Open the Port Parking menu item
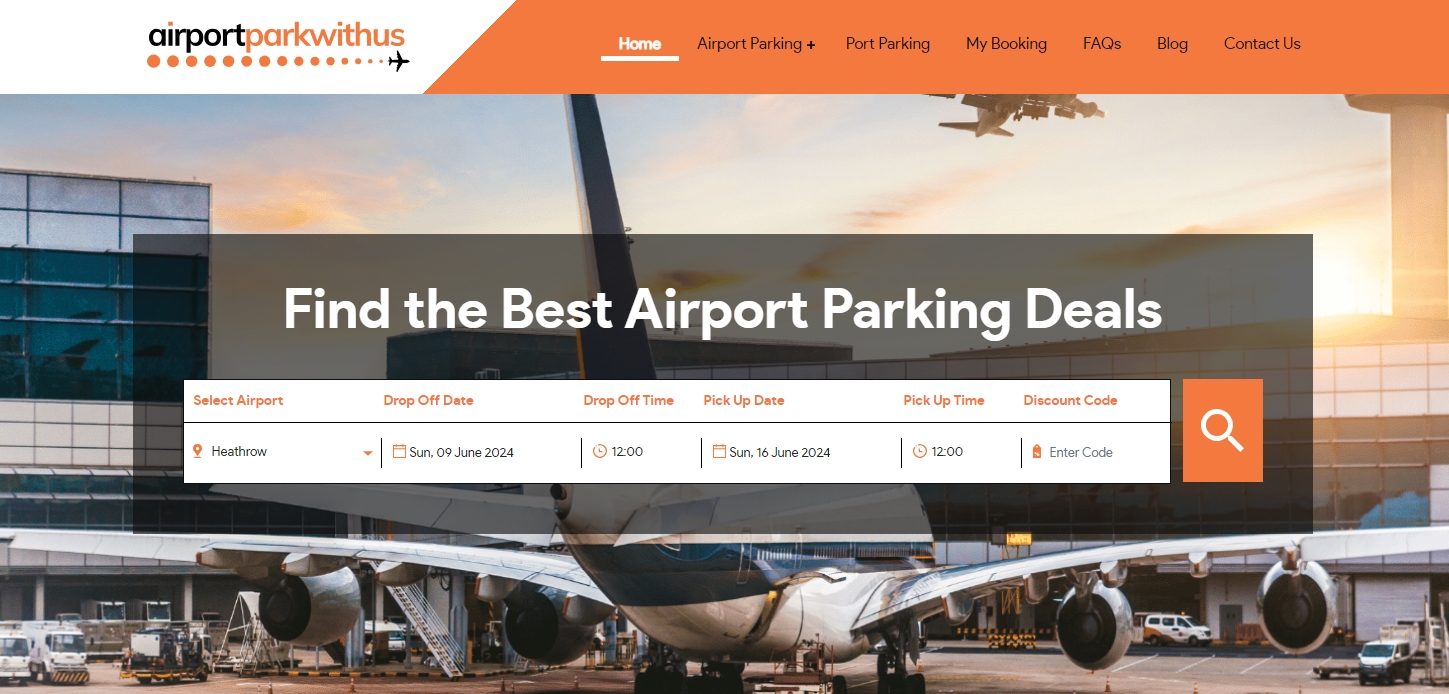 click(x=888, y=43)
